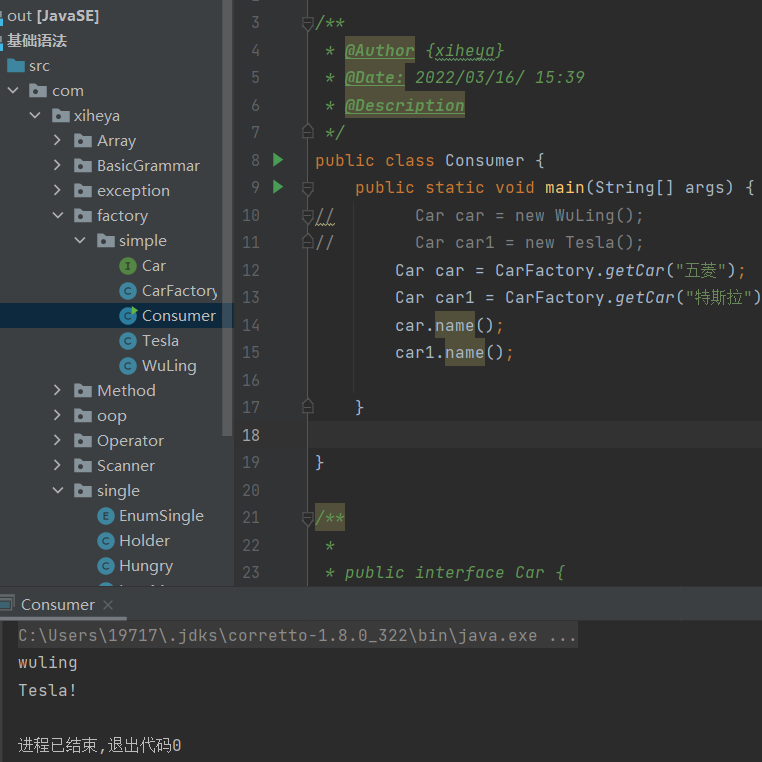
Task: Select the WuLing class icon
Action: 127,365
